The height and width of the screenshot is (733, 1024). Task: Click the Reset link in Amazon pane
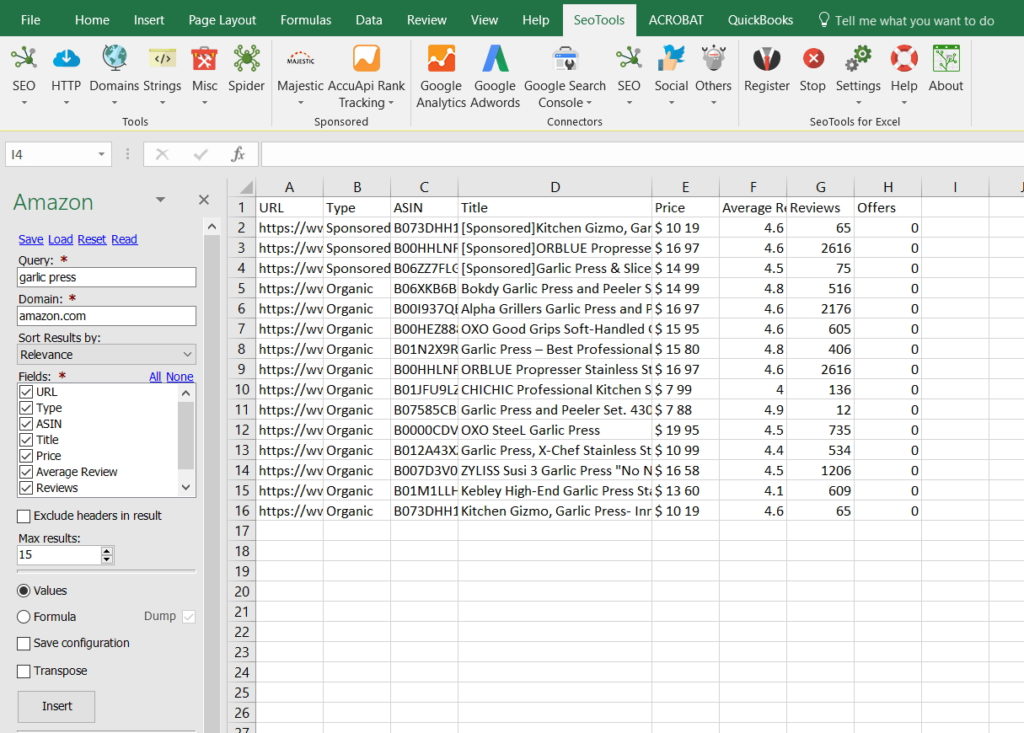[x=91, y=240]
